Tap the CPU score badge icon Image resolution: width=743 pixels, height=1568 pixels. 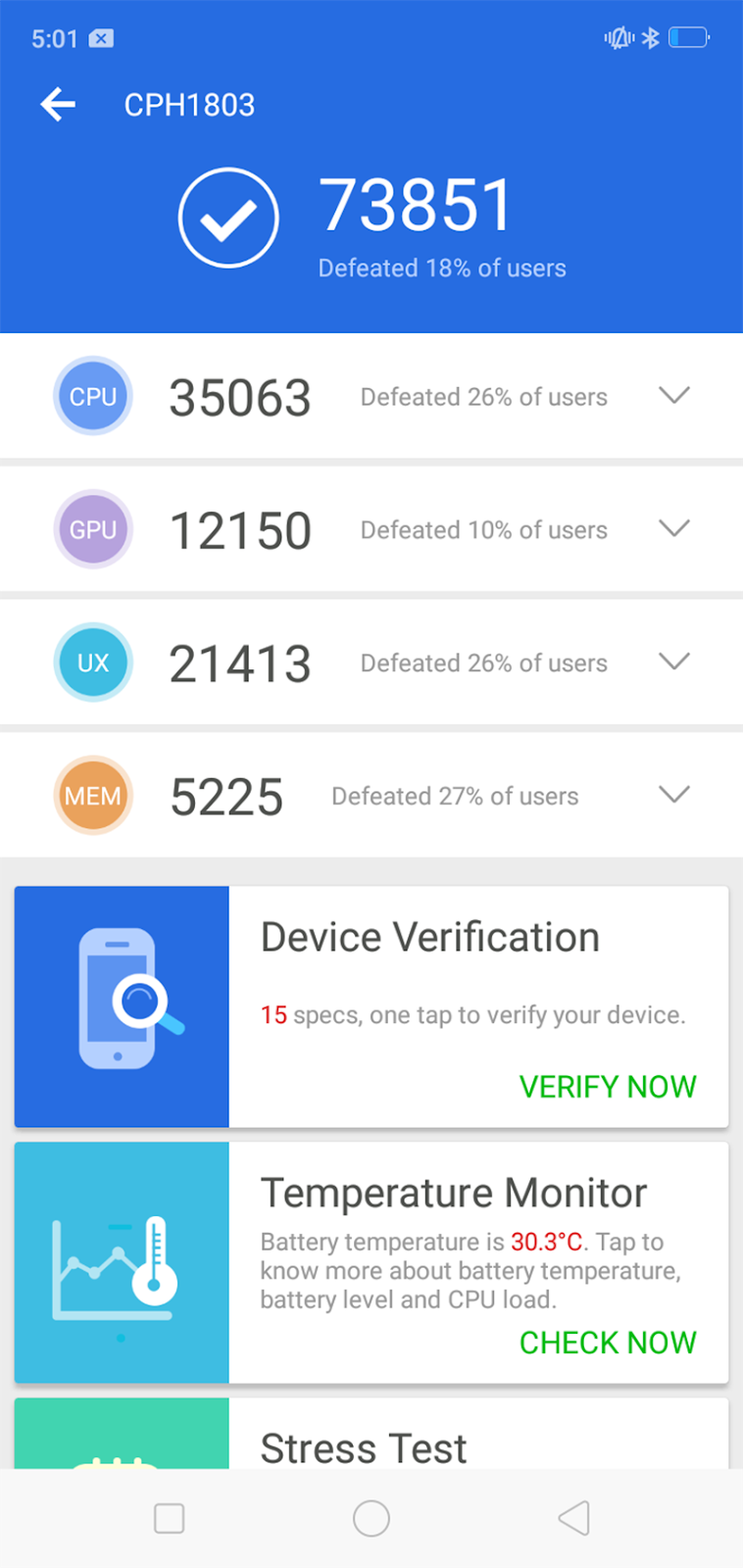[93, 396]
